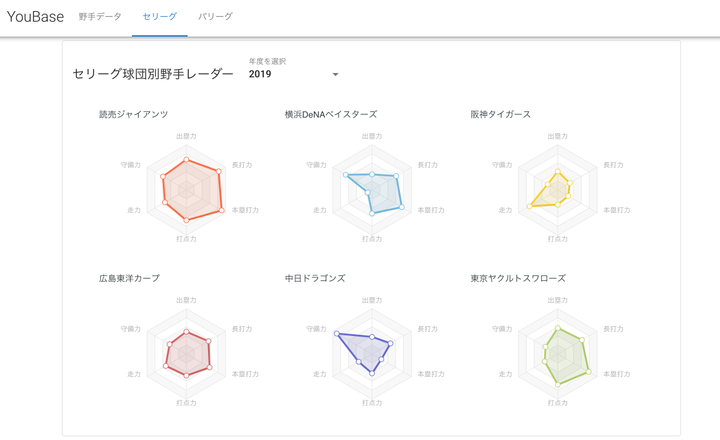Switch to the パリーグ tab
Image resolution: width=720 pixels, height=440 pixels.
click(x=215, y=17)
